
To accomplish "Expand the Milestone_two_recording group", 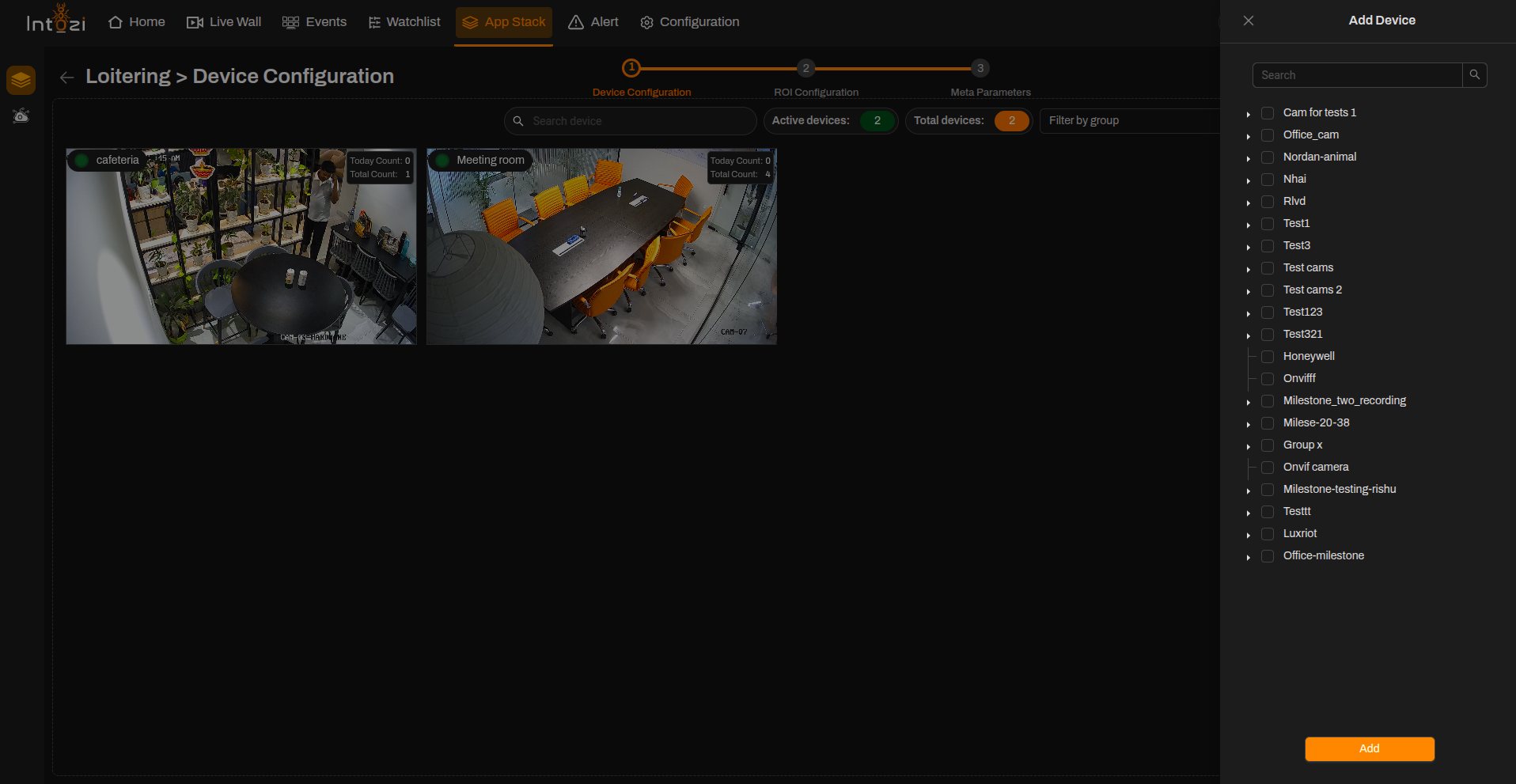I will [x=1249, y=403].
